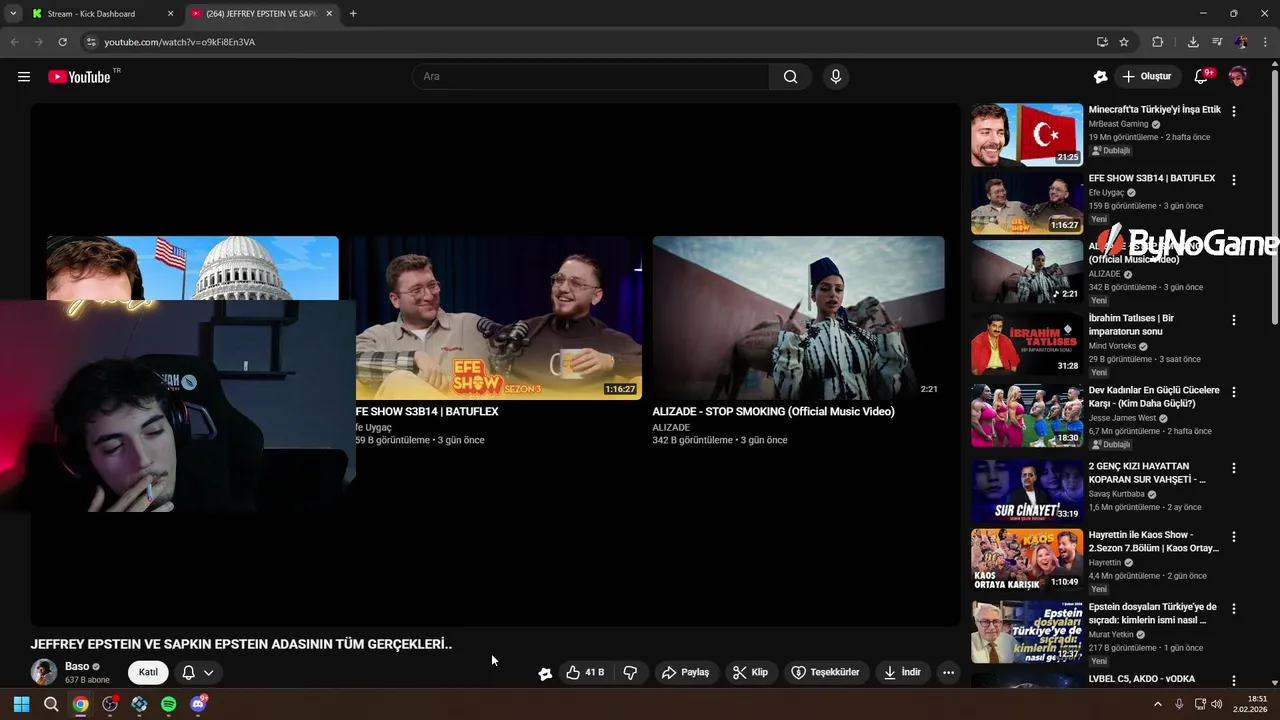Open the Baso channel name
The width and height of the screenshot is (1280, 720).
pos(77,666)
